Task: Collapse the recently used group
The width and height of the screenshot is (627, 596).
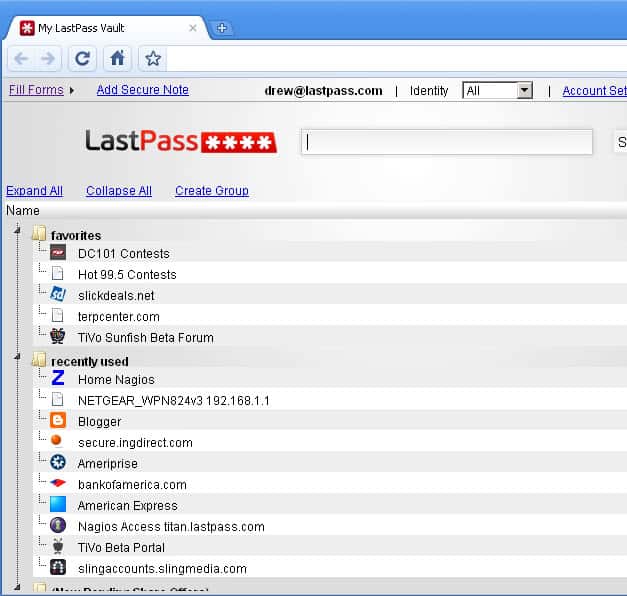Action: (x=17, y=360)
